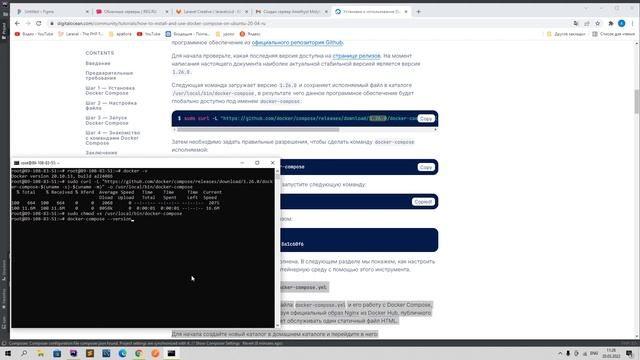Open File Explorer from the taskbar

pyautogui.click(x=40, y=353)
